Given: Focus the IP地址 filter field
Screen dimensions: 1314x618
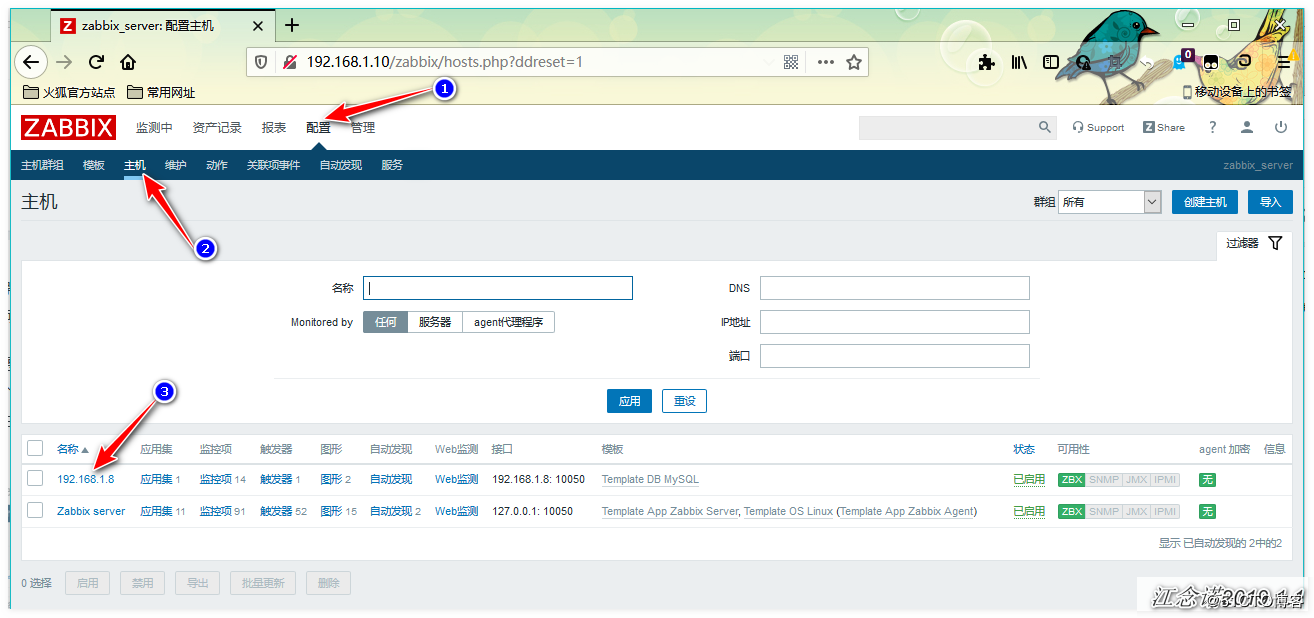Looking at the screenshot, I should coord(895,322).
